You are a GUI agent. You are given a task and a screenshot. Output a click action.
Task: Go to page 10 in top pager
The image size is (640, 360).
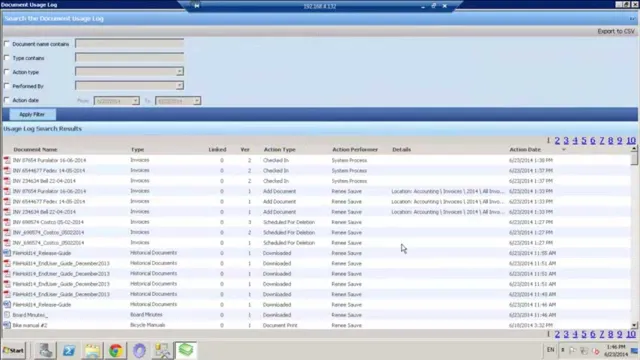pyautogui.click(x=631, y=140)
